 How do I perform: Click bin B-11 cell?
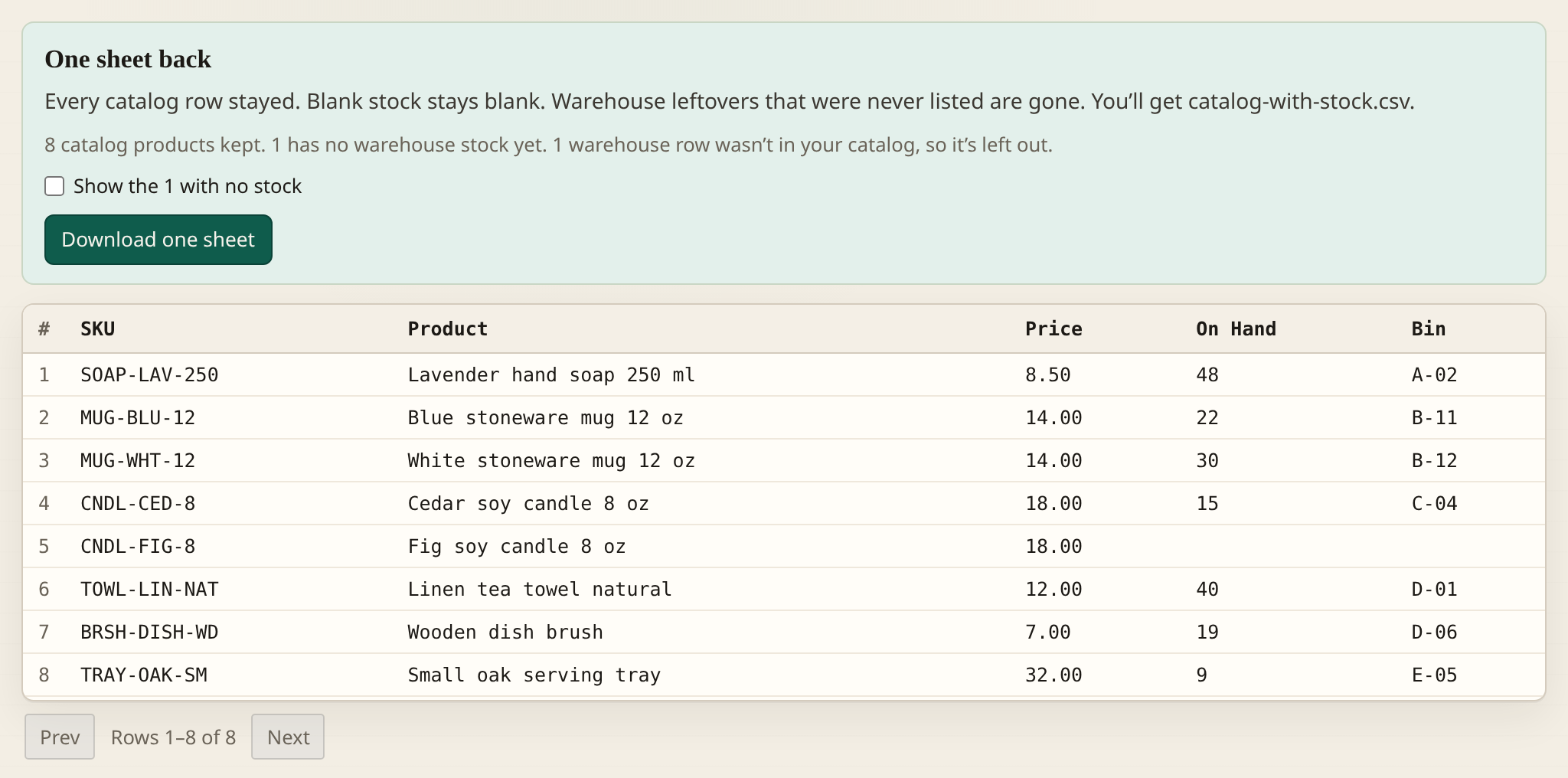pos(1434,418)
